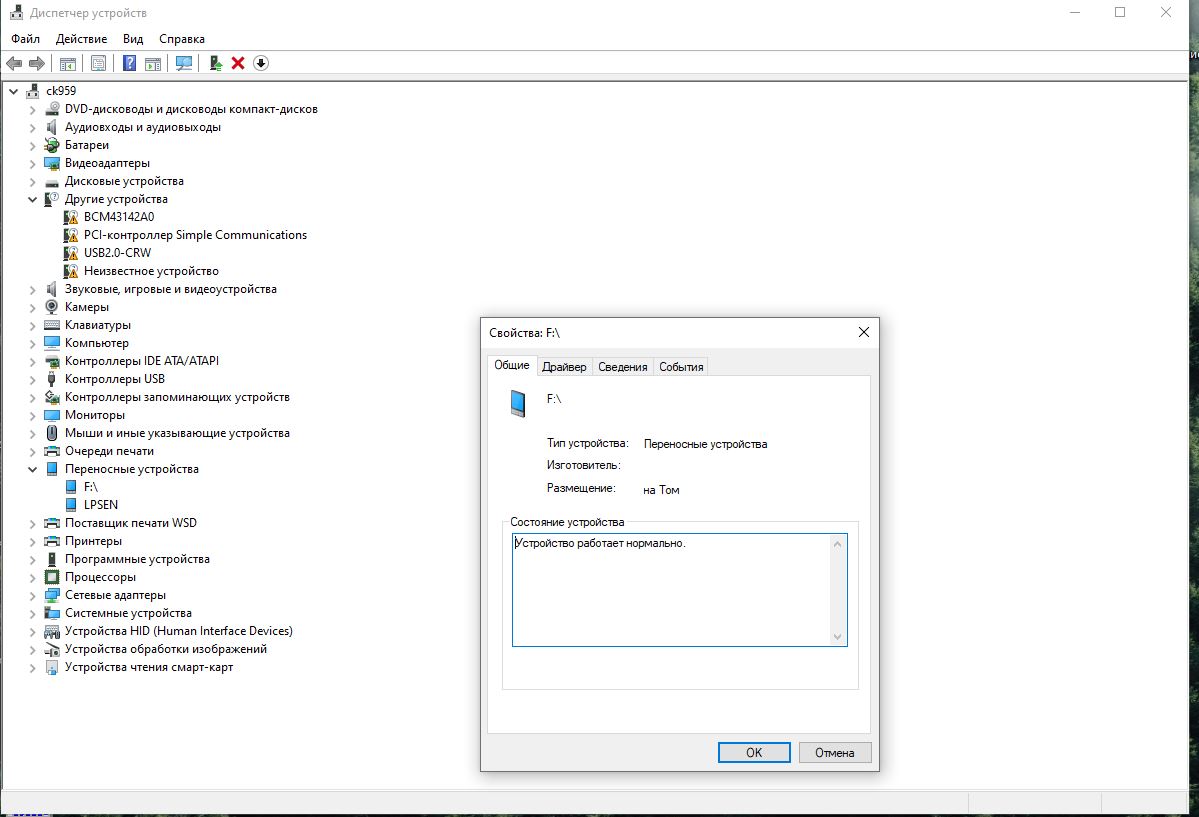Select the Сетевые адаптеры icon

[52, 595]
